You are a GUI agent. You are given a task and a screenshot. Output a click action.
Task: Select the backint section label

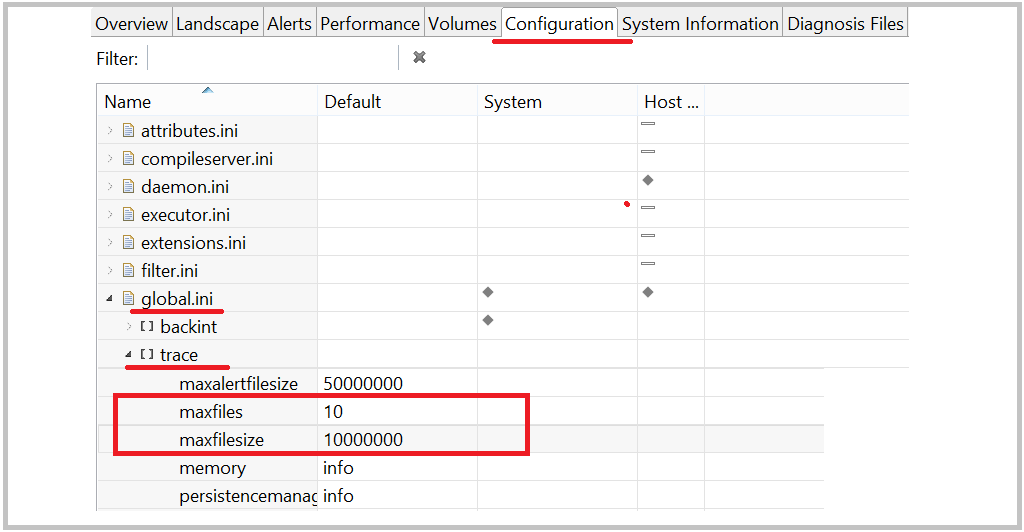189,327
